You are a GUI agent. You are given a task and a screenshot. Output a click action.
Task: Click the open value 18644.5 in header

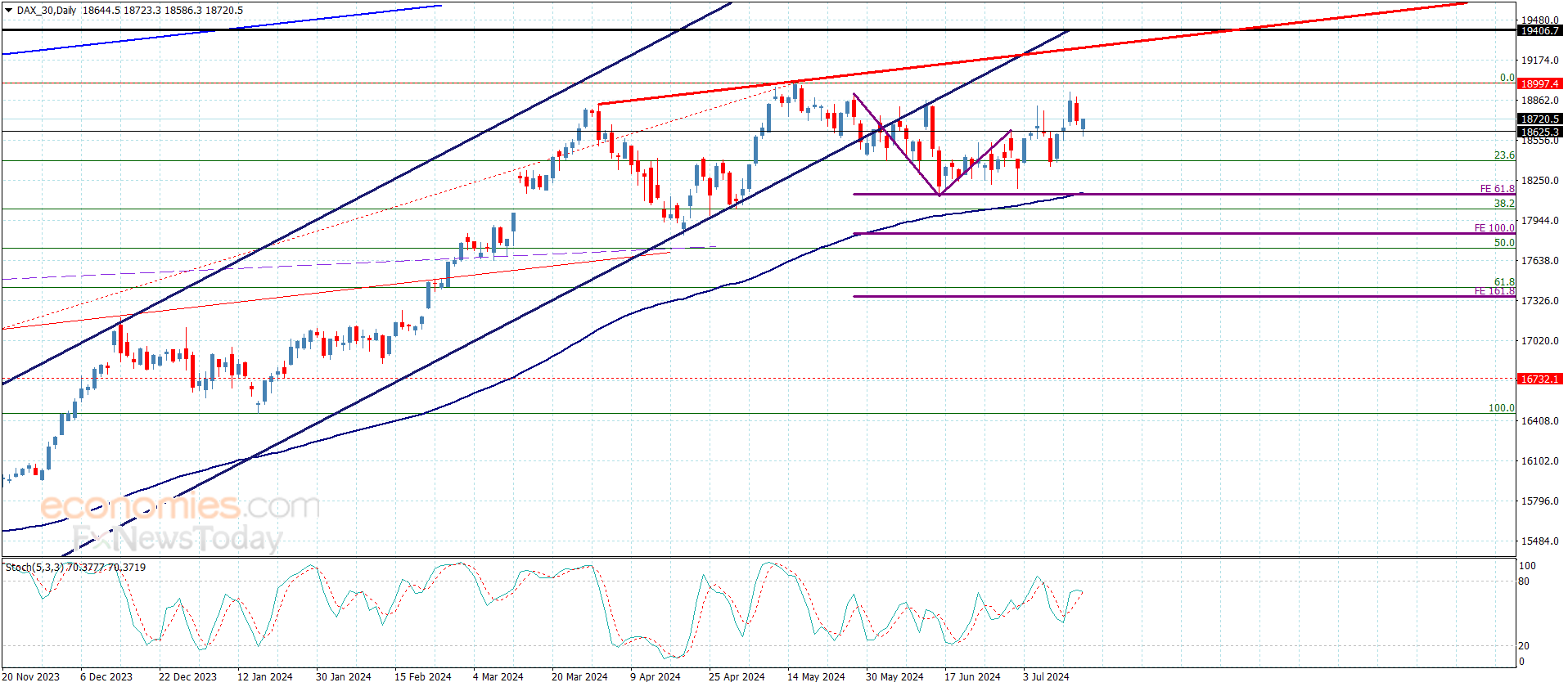point(101,11)
